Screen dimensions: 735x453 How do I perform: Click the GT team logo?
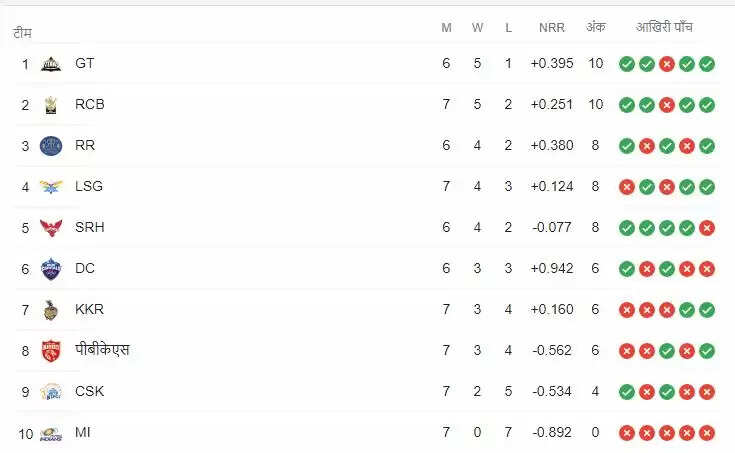[x=51, y=63]
